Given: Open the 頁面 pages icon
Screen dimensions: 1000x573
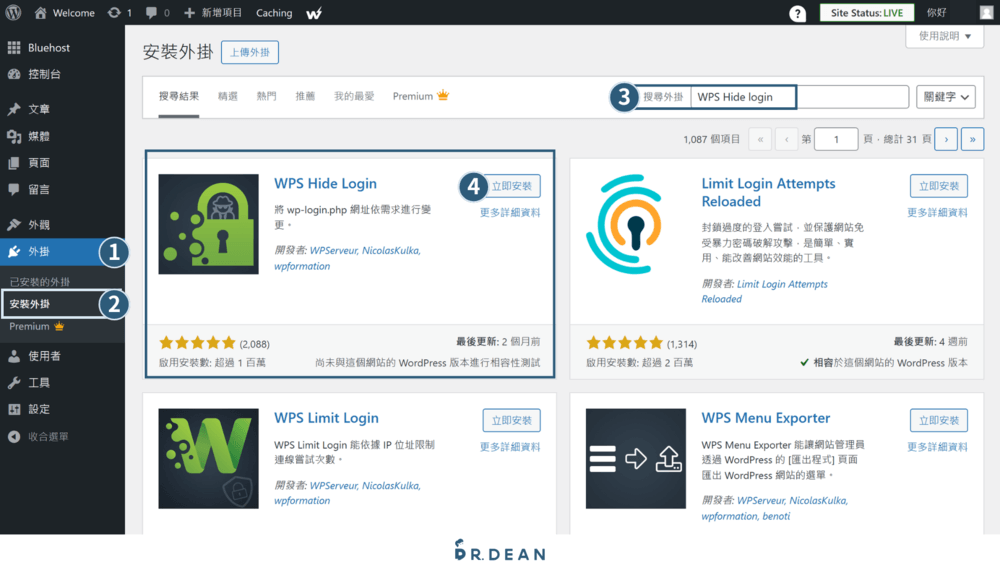Looking at the screenshot, I should coord(13,163).
